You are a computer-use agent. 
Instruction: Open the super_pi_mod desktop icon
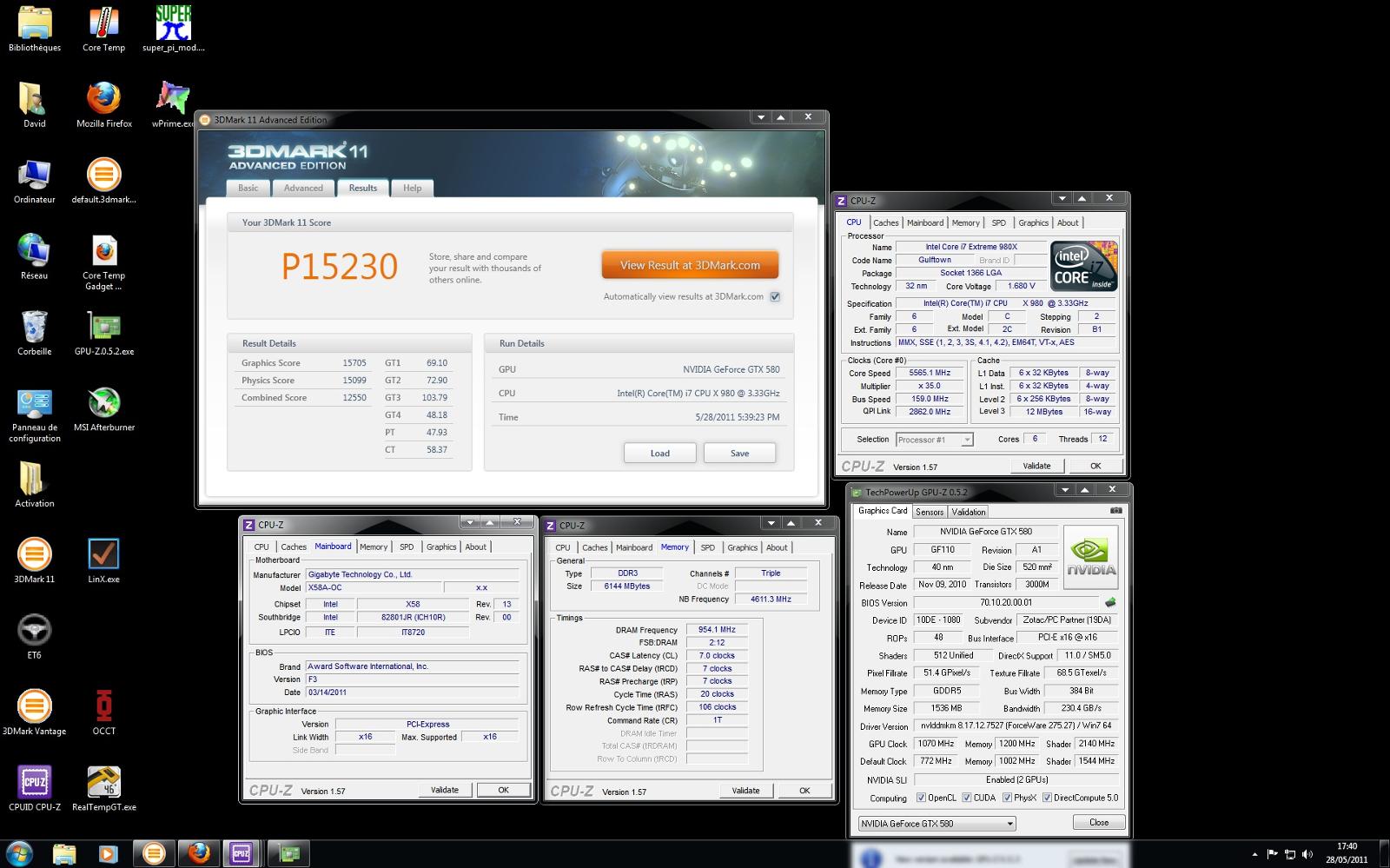click(x=174, y=30)
